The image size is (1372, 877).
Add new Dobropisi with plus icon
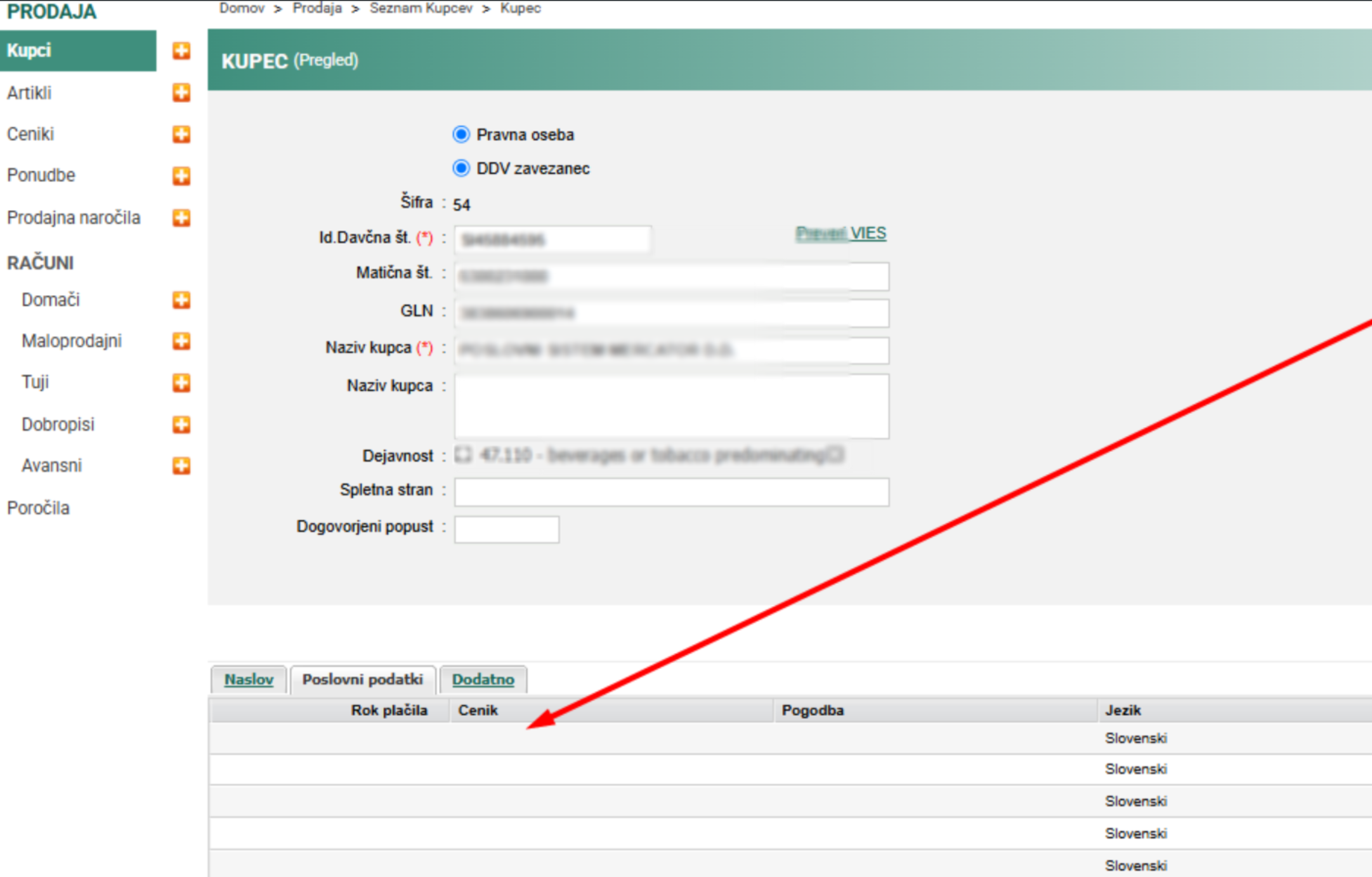coord(181,425)
